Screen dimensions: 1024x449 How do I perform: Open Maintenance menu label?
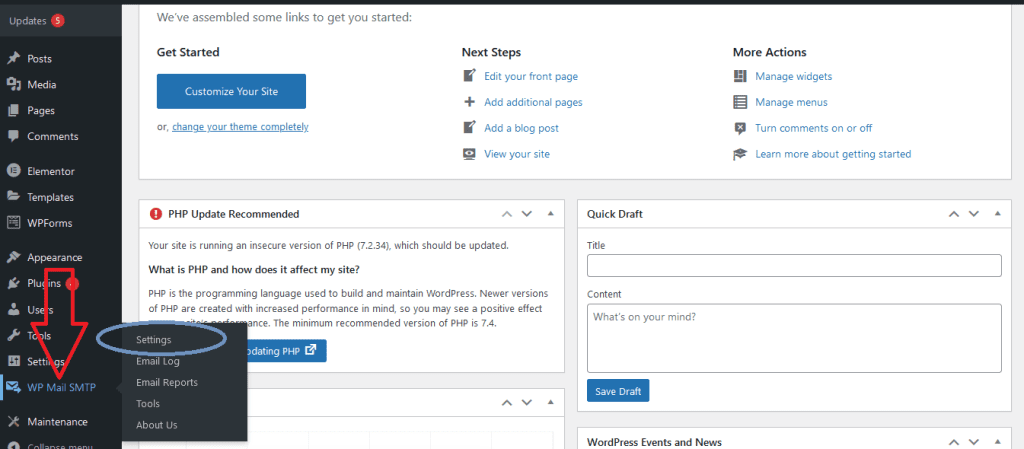pos(57,422)
